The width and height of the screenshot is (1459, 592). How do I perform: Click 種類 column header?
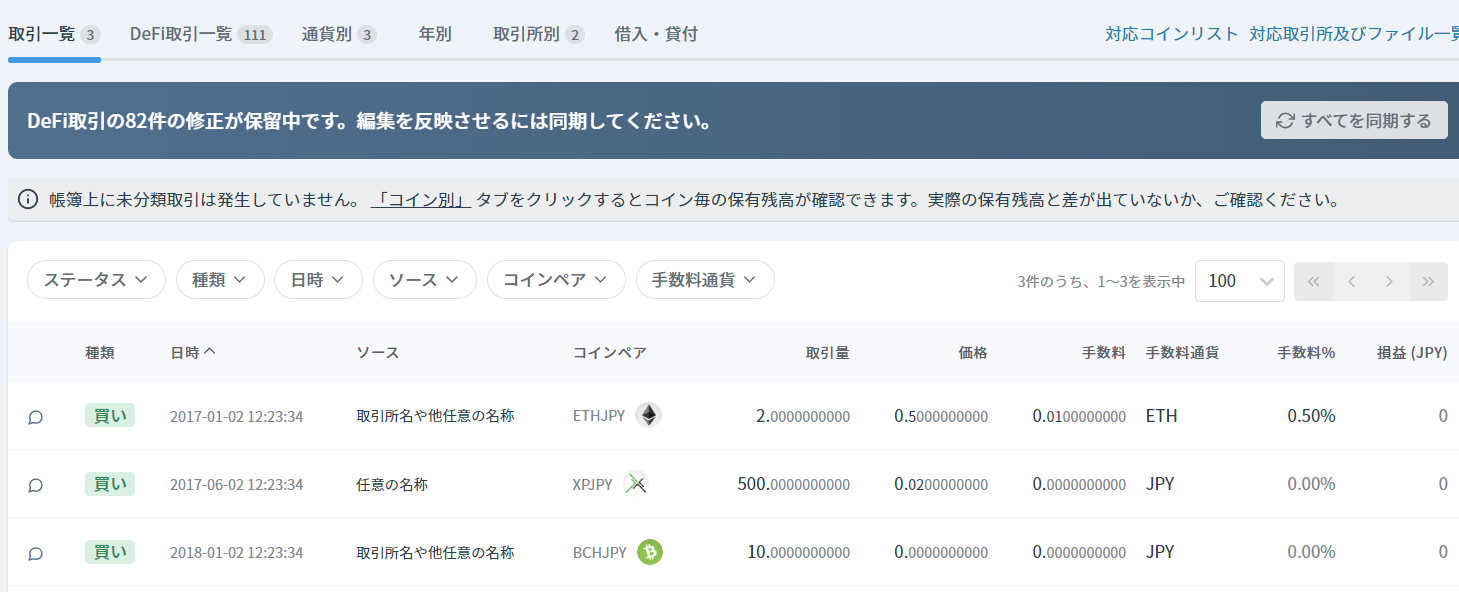tap(100, 352)
